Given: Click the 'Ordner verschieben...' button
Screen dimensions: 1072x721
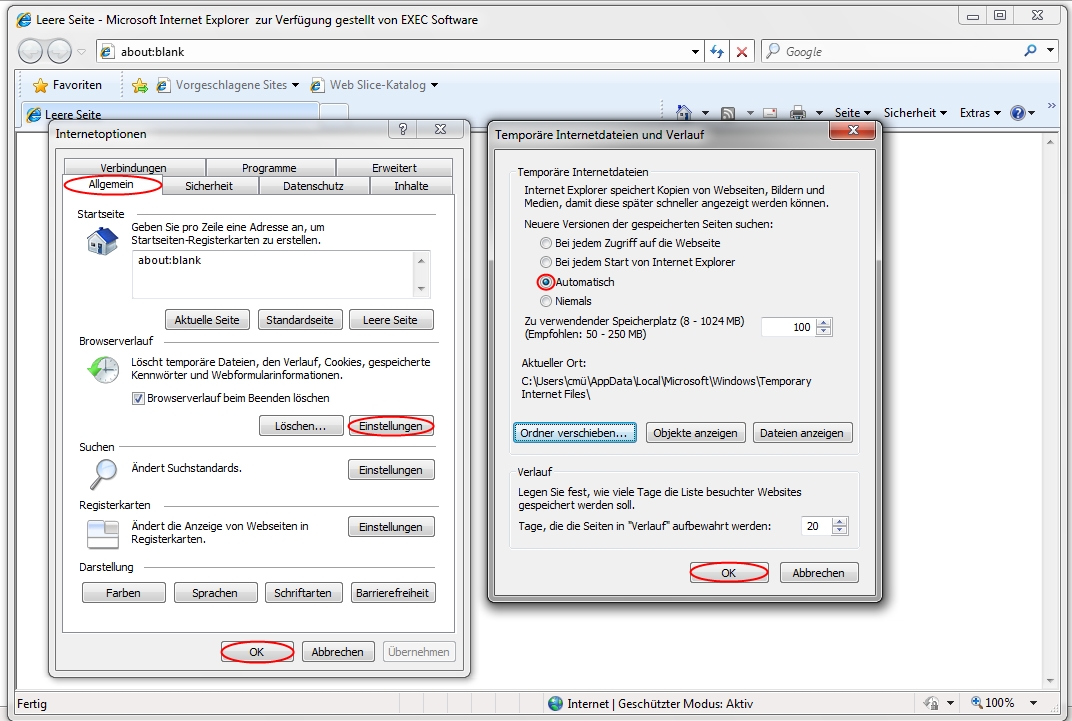Looking at the screenshot, I should coord(574,433).
